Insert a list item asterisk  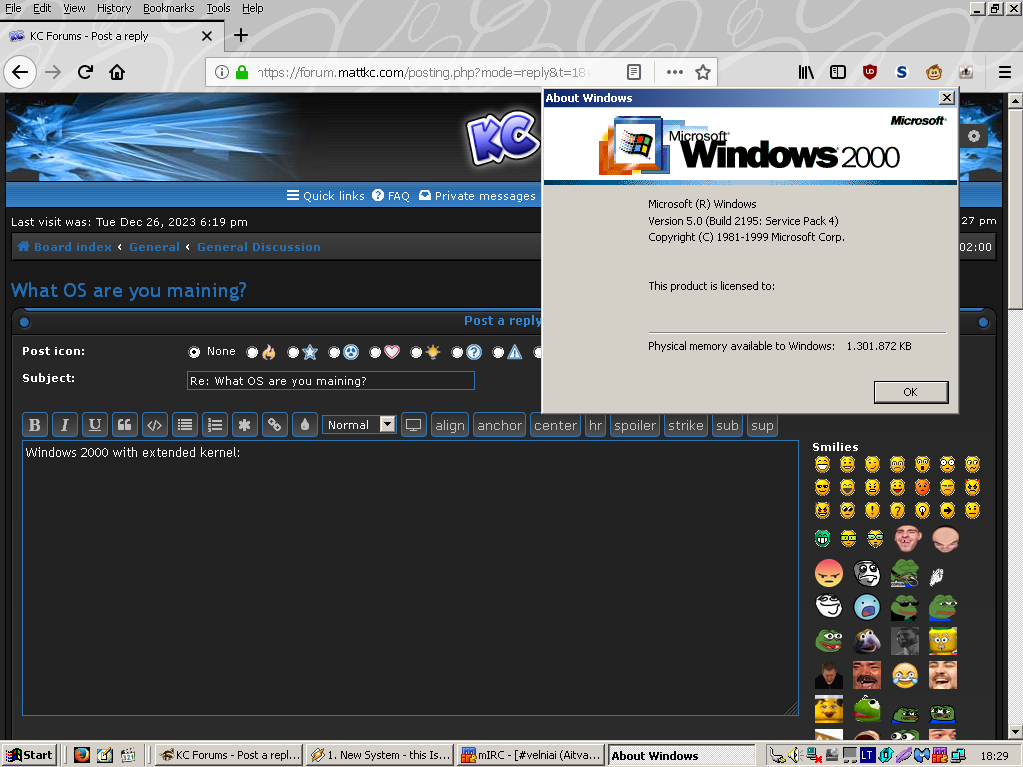pos(245,425)
